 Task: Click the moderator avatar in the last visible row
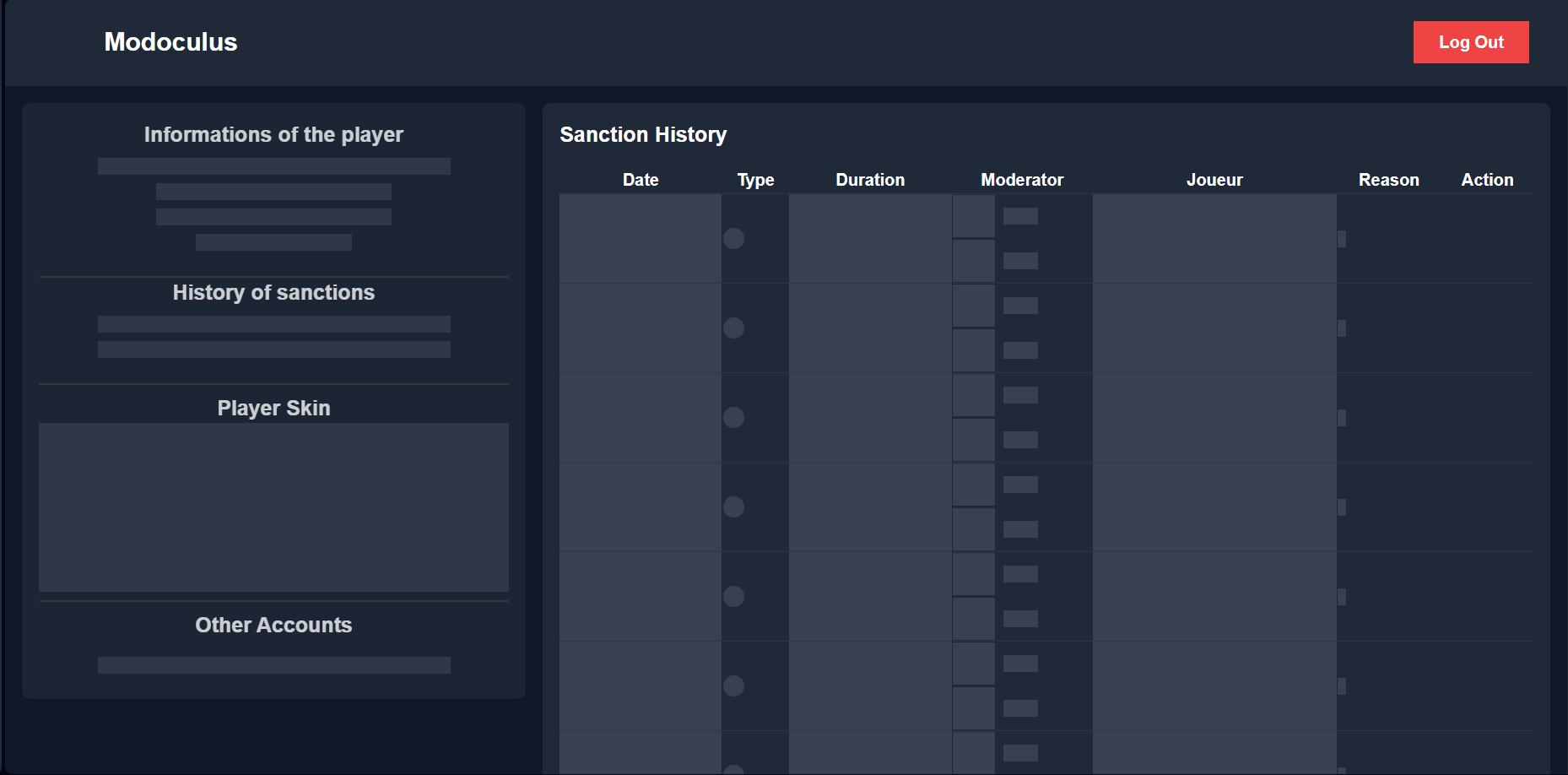(x=973, y=754)
